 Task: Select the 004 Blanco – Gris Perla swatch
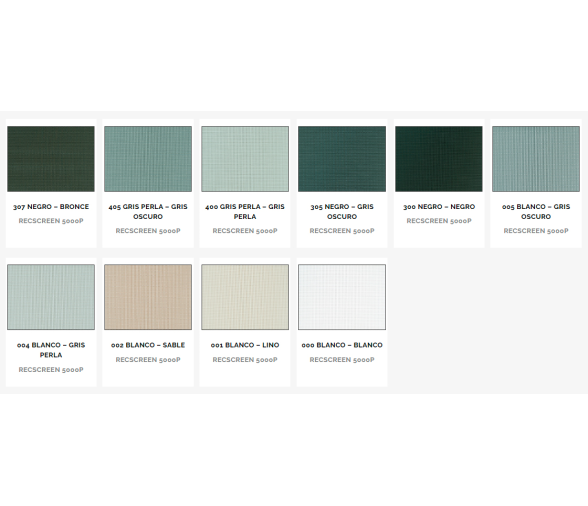(51, 297)
